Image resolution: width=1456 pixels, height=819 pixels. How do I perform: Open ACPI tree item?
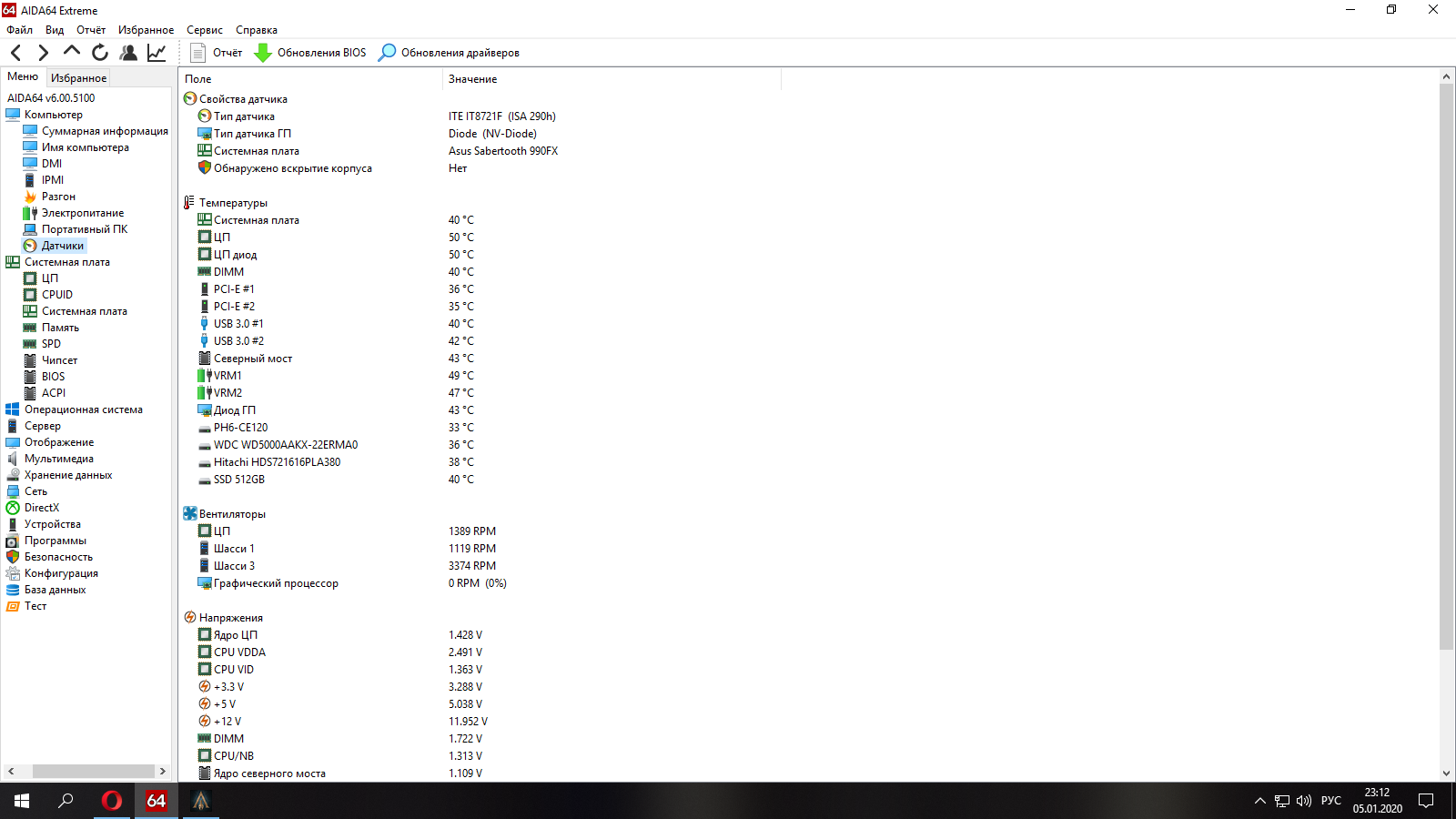coord(53,393)
